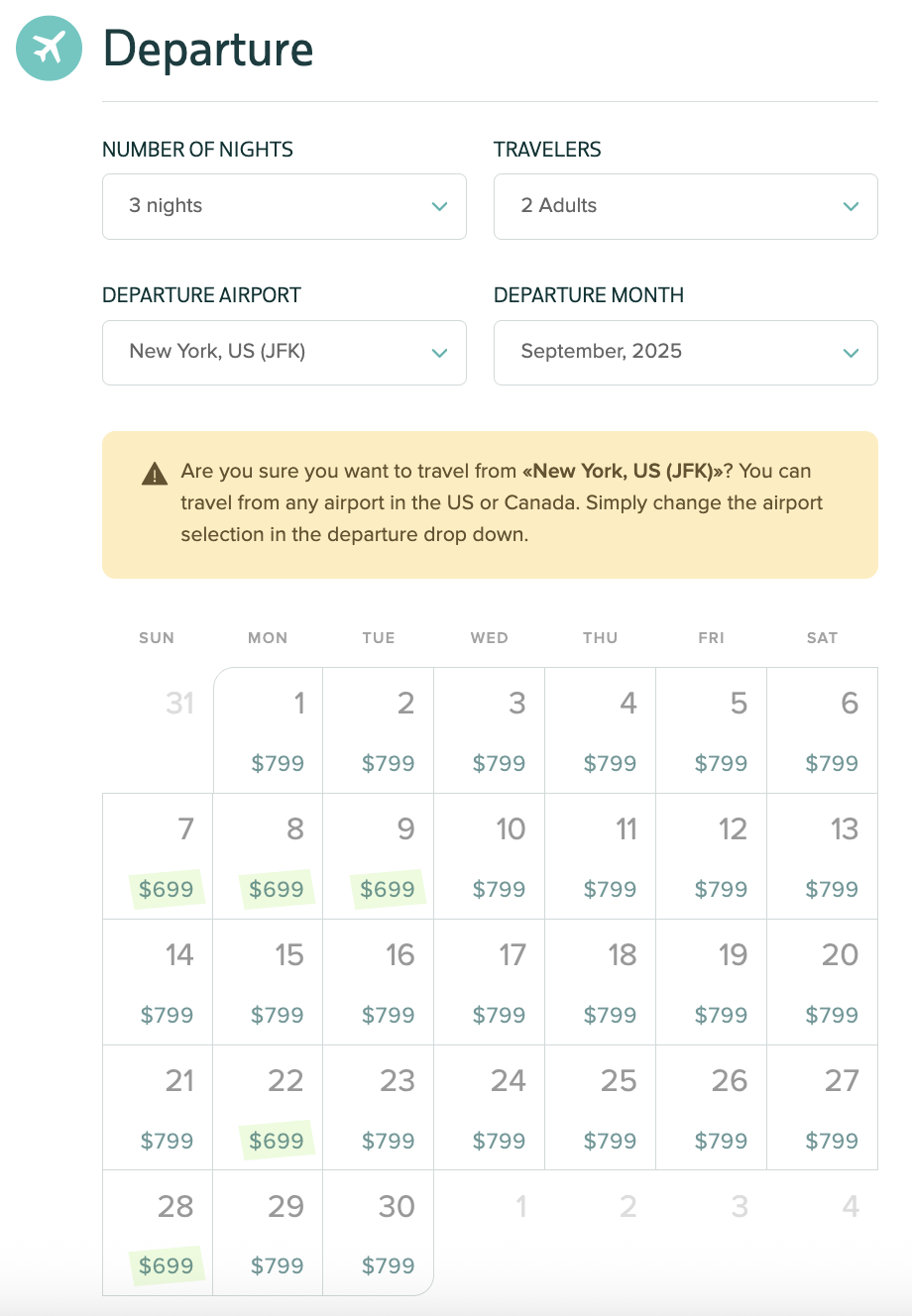Open the Travelers dropdown
Image resolution: width=912 pixels, height=1316 pixels.
click(685, 206)
